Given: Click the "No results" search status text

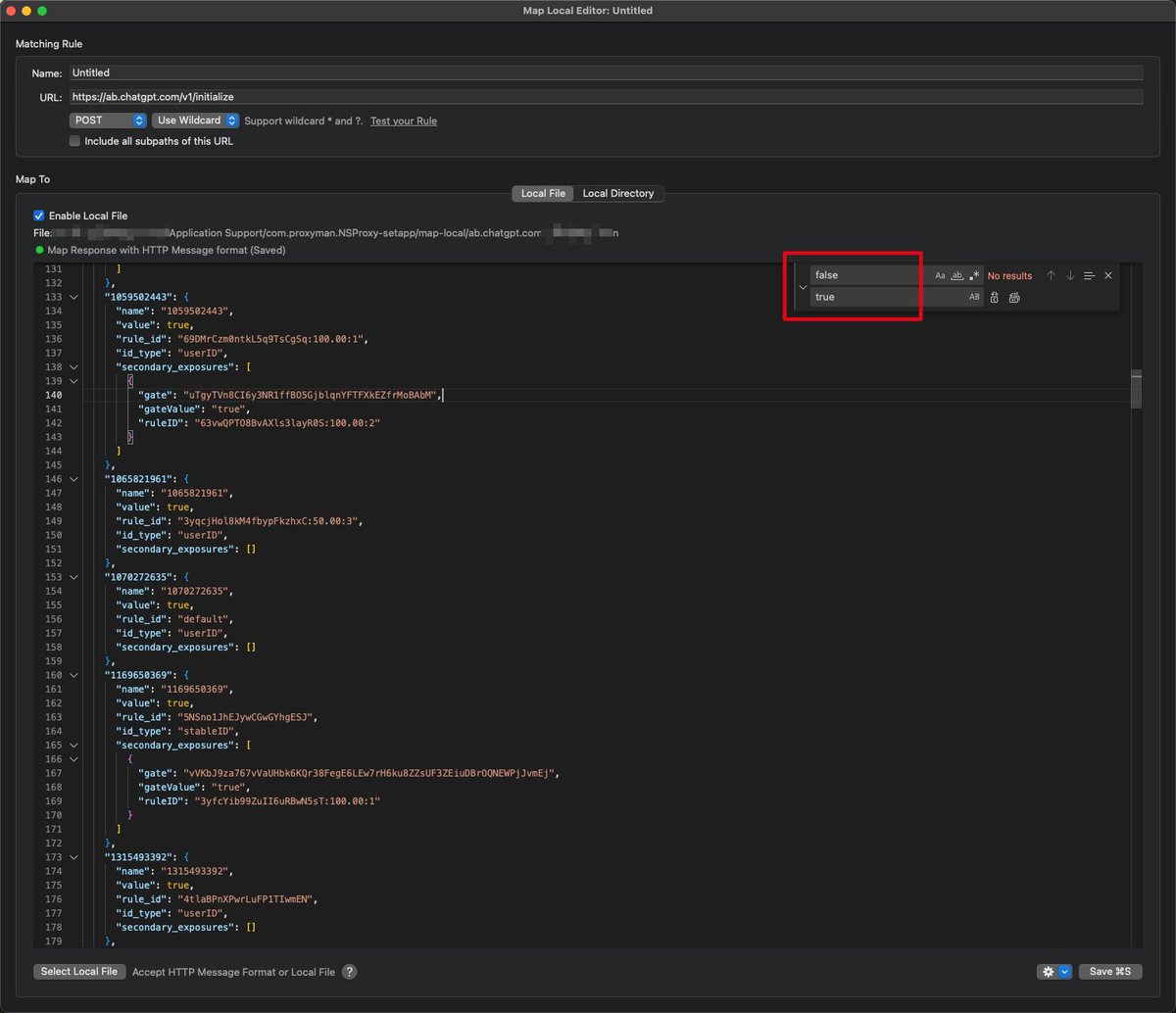Looking at the screenshot, I should pos(1009,276).
